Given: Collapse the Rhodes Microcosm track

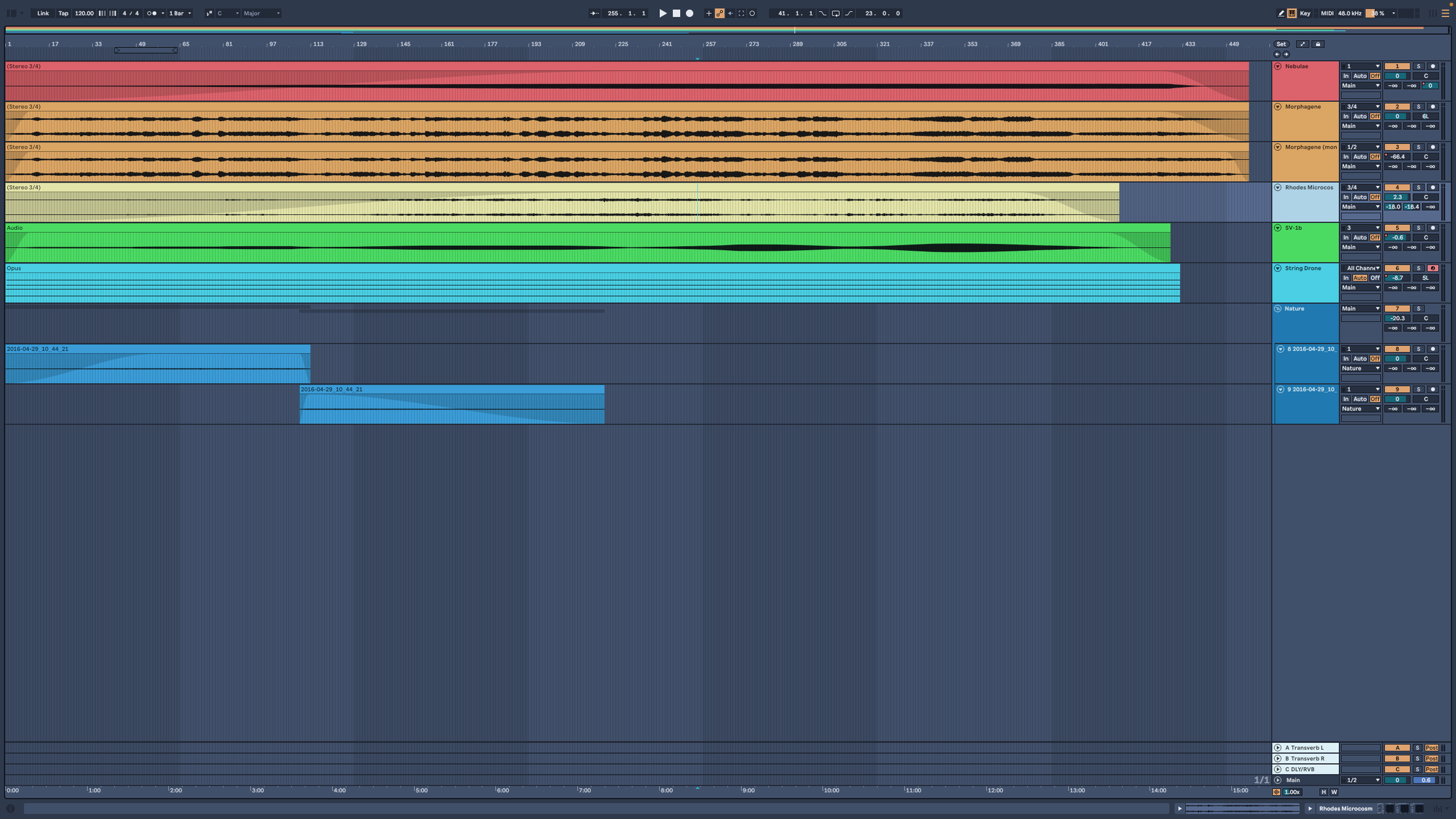Looking at the screenshot, I should tap(1278, 188).
